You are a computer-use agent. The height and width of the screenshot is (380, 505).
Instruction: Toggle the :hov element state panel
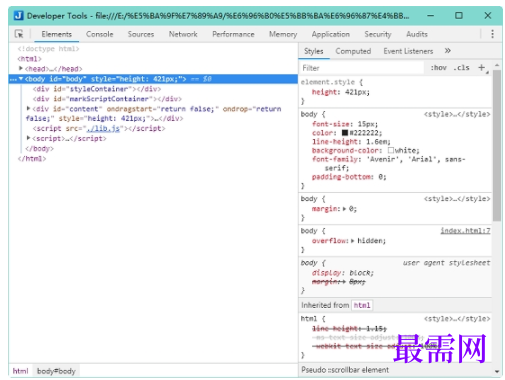438,68
